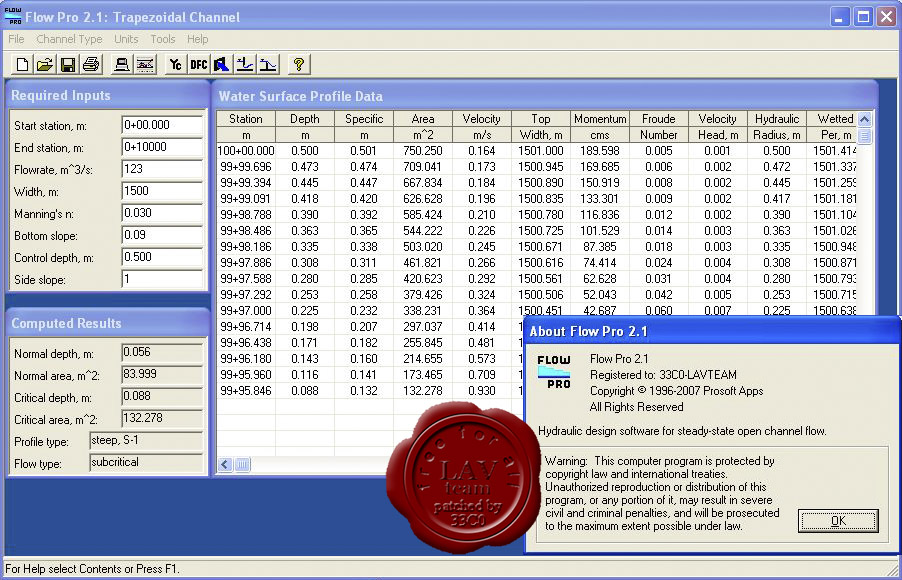Click the DFC toolbar icon
The width and height of the screenshot is (902, 580).
click(198, 64)
